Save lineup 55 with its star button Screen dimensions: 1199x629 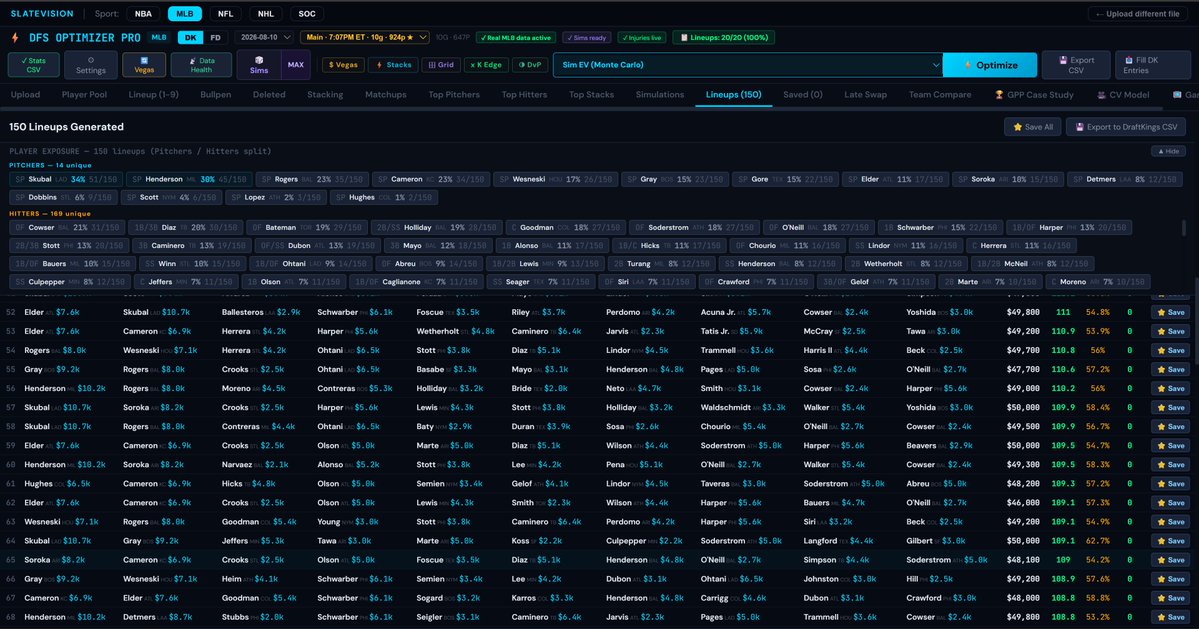[x=1171, y=369]
